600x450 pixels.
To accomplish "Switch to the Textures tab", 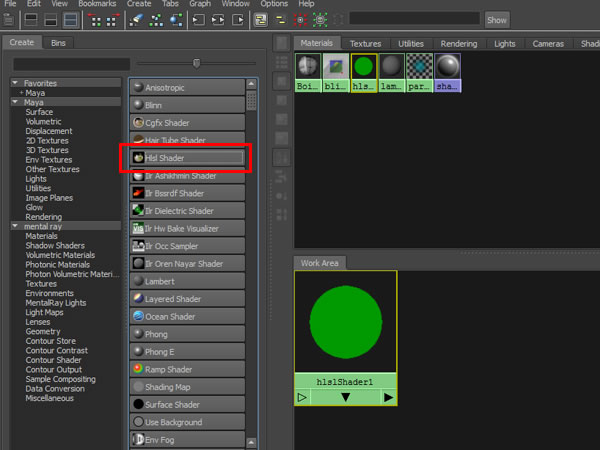I will pyautogui.click(x=365, y=44).
